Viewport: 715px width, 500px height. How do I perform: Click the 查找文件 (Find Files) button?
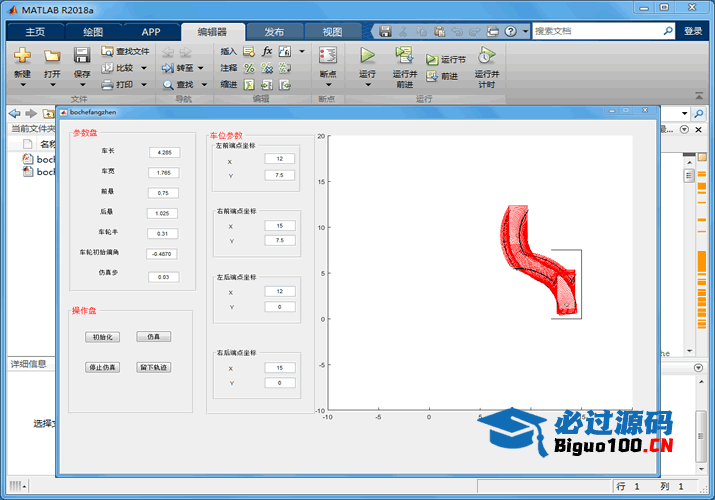click(125, 51)
